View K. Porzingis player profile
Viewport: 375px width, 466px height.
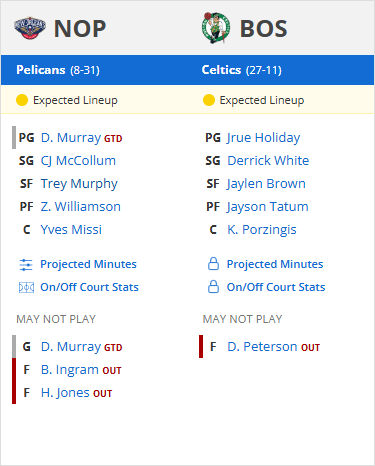[x=262, y=230]
